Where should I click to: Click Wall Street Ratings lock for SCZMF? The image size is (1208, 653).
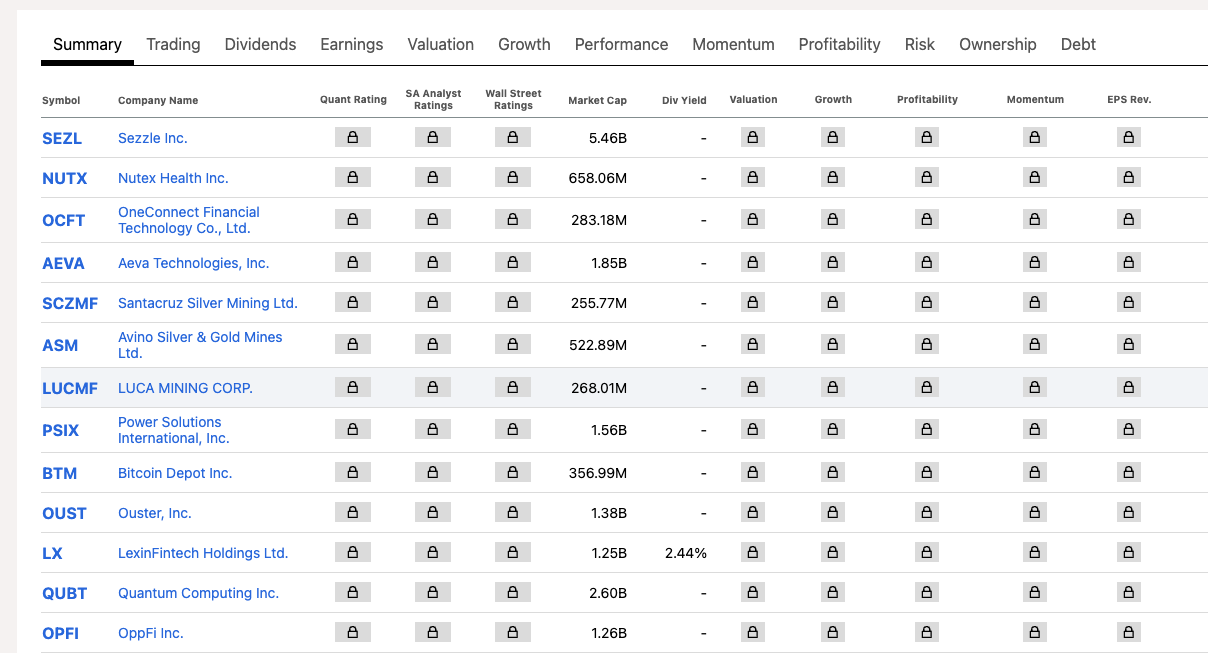point(513,303)
